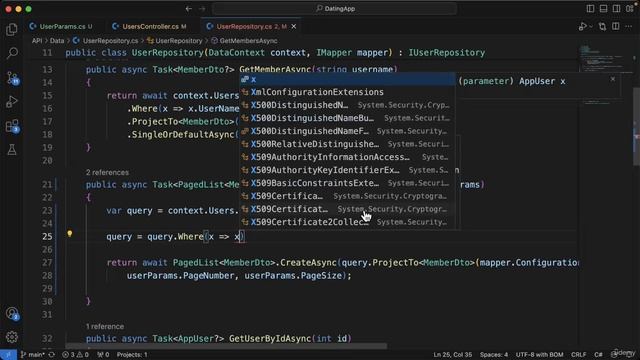Split the editor to the right
This screenshot has width=640, height=360.
point(616,27)
